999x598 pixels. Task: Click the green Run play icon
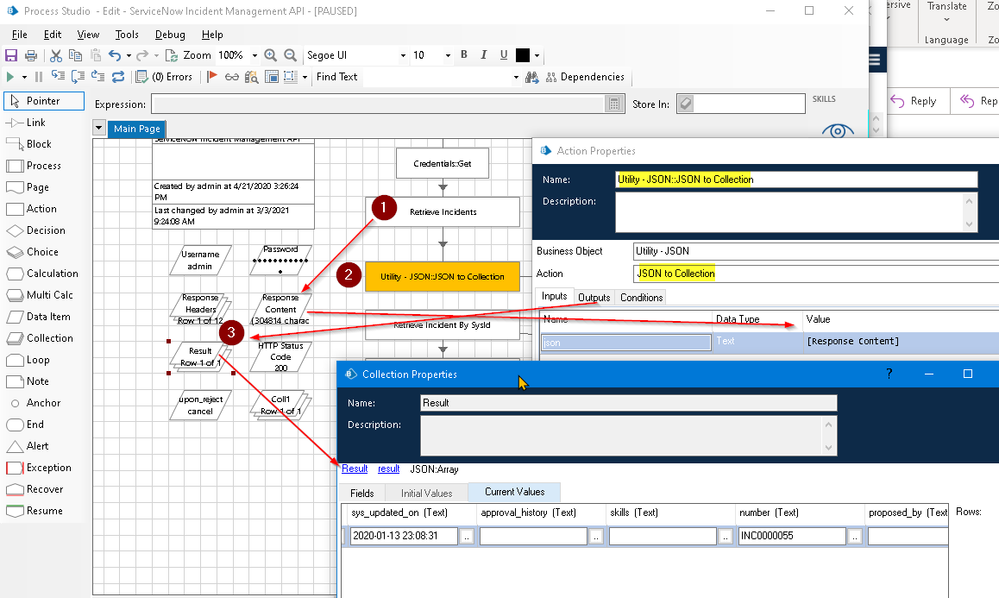[x=11, y=77]
